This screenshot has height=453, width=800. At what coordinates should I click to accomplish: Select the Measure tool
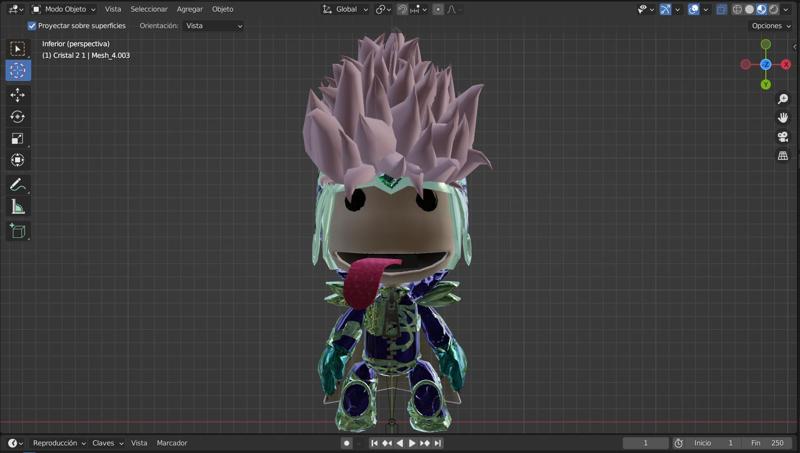[x=18, y=207]
